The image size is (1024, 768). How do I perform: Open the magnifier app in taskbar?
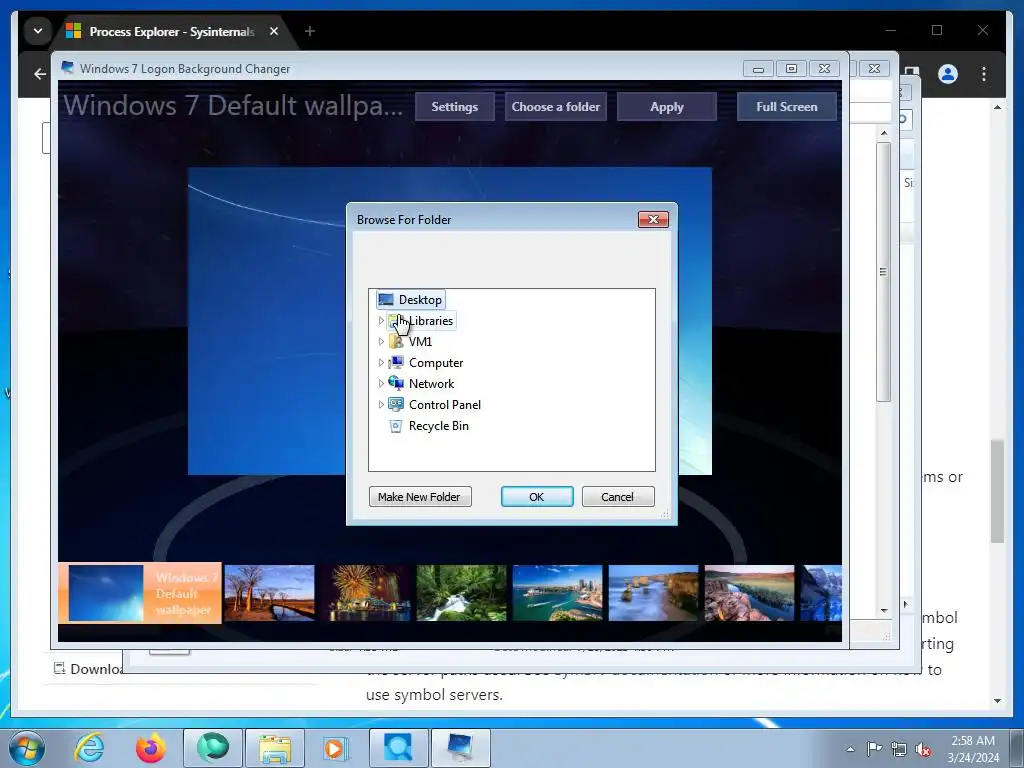pyautogui.click(x=399, y=748)
